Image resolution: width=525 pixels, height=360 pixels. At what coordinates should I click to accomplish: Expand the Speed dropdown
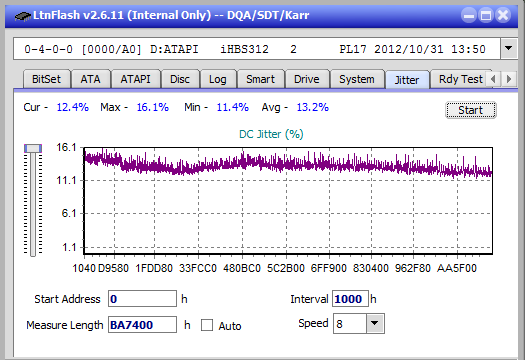tap(375, 323)
